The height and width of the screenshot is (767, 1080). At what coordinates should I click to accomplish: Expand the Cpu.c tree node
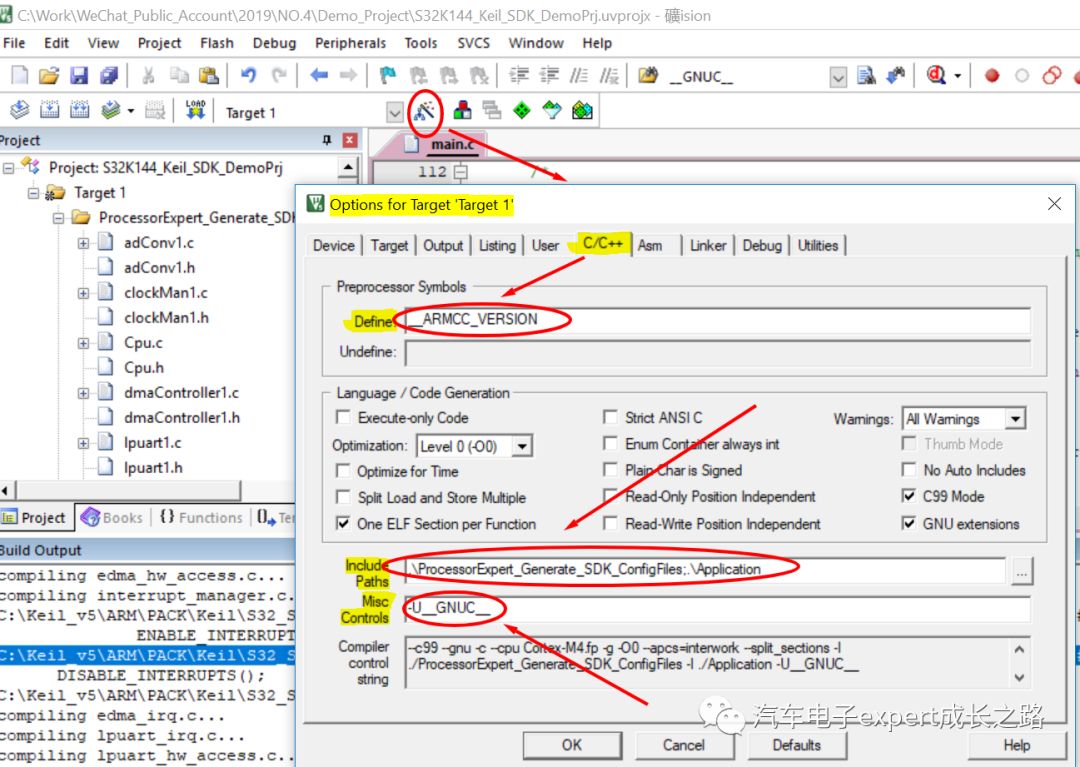point(83,343)
